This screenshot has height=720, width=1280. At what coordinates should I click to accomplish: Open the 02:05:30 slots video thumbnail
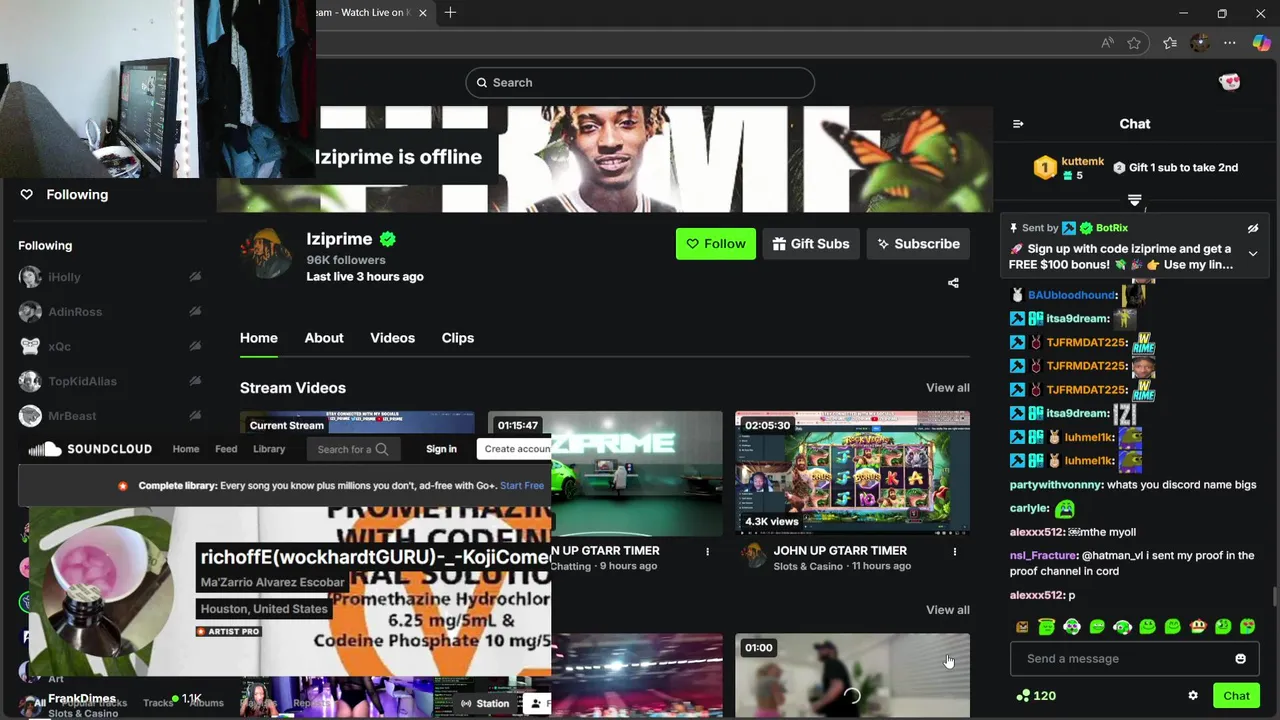pos(852,474)
